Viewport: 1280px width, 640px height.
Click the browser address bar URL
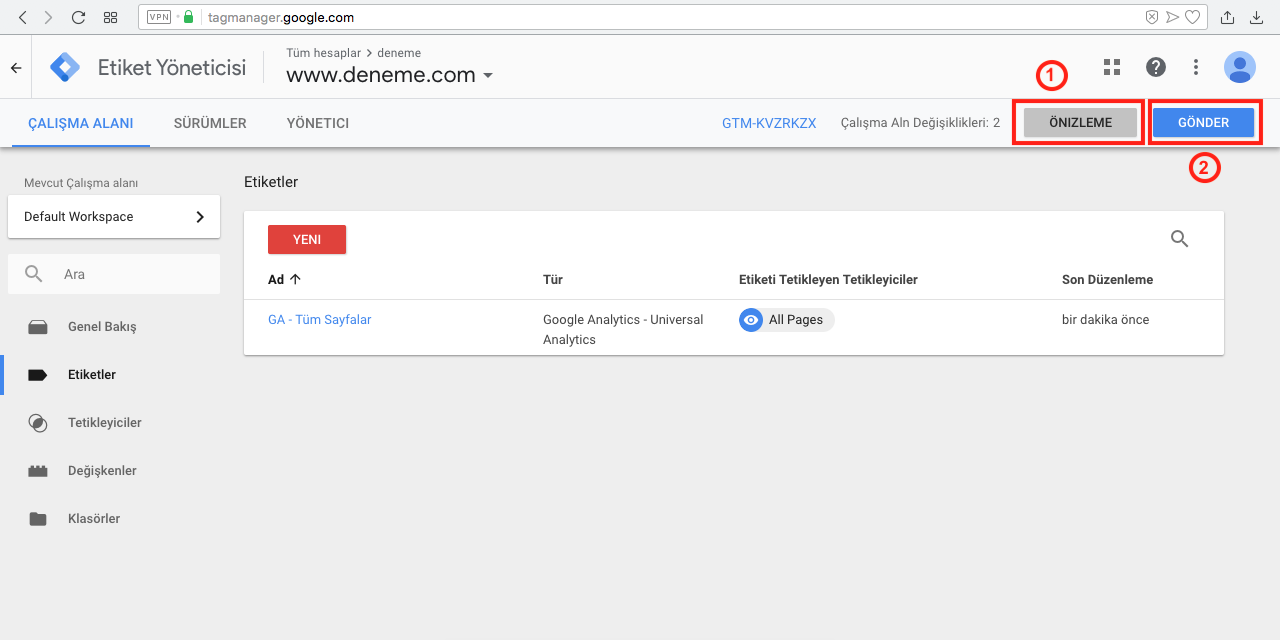click(x=281, y=17)
